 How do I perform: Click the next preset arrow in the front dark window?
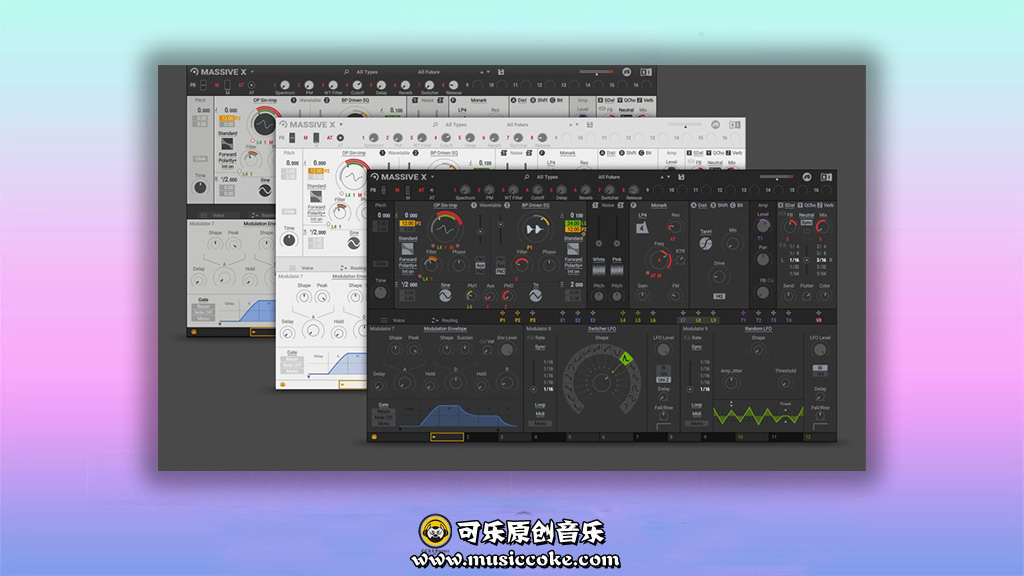[x=669, y=177]
